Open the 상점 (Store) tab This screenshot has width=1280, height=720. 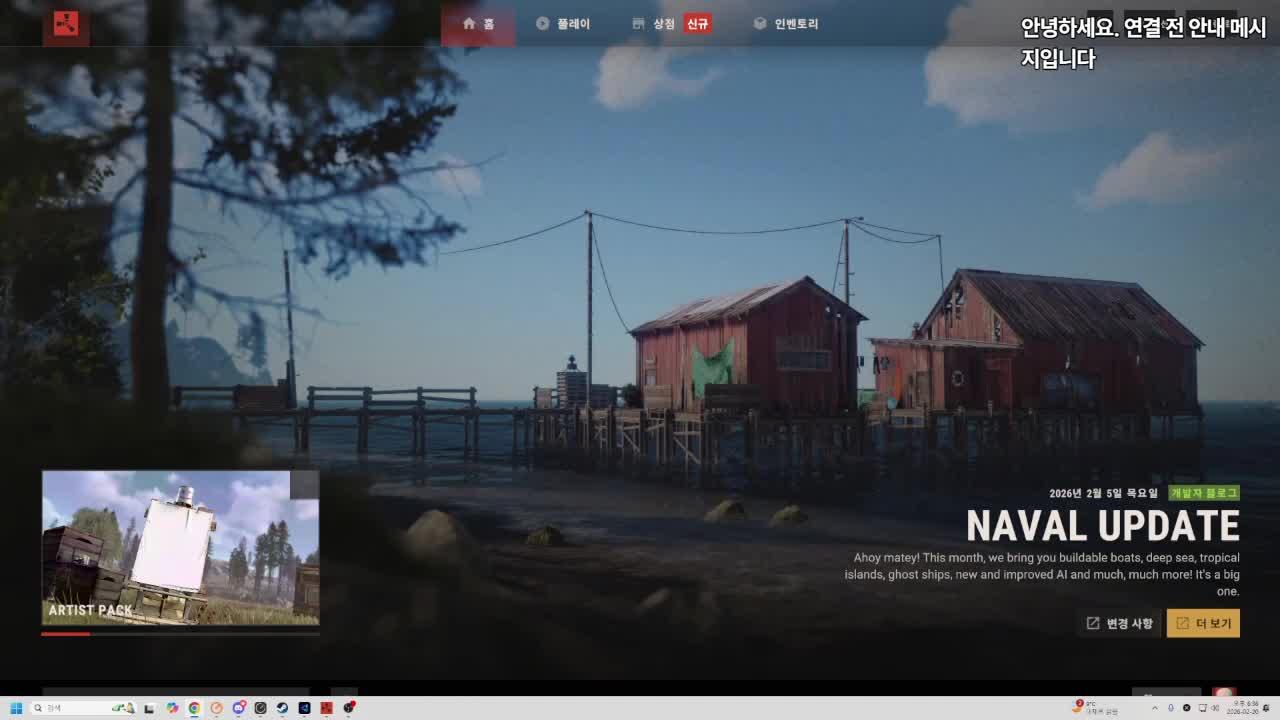[654, 24]
